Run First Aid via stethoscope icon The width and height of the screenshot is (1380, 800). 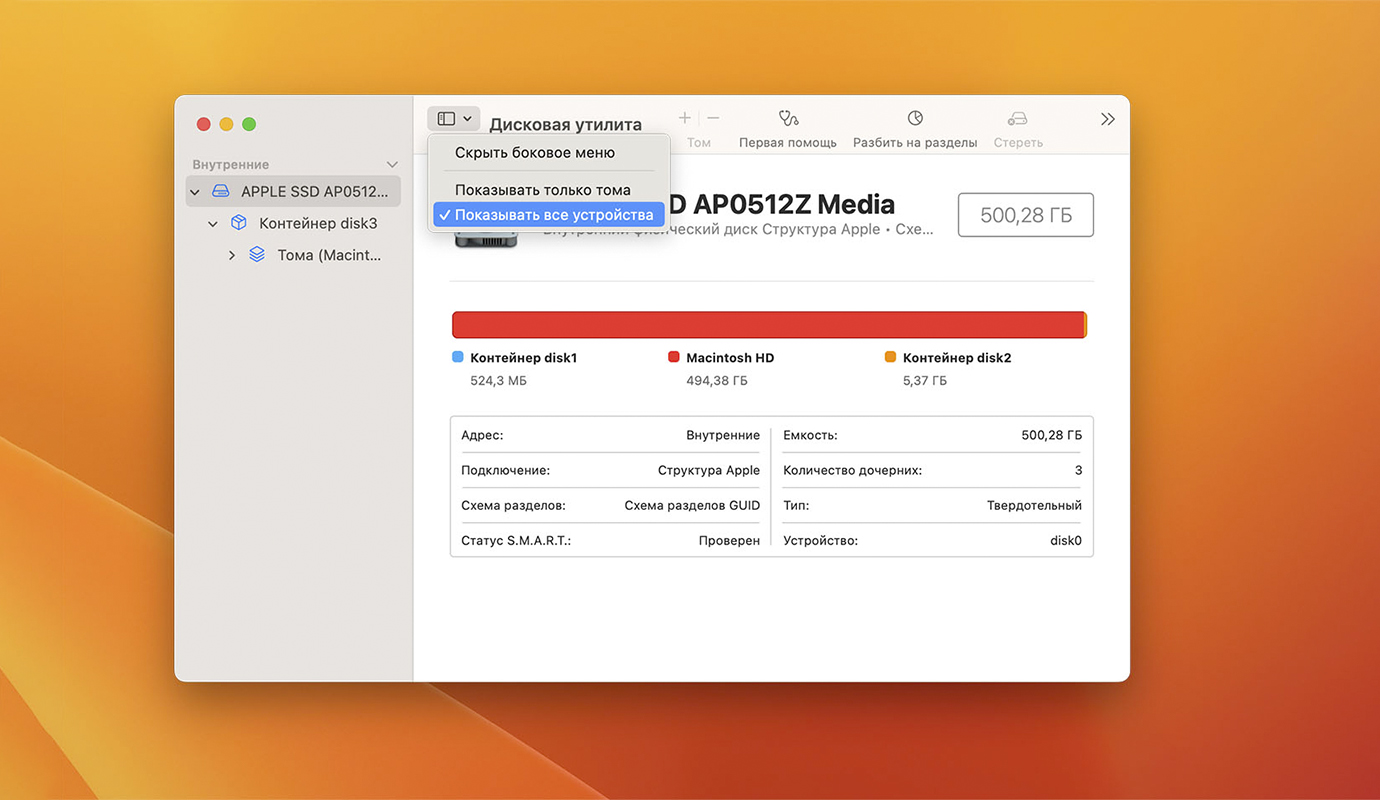click(788, 118)
